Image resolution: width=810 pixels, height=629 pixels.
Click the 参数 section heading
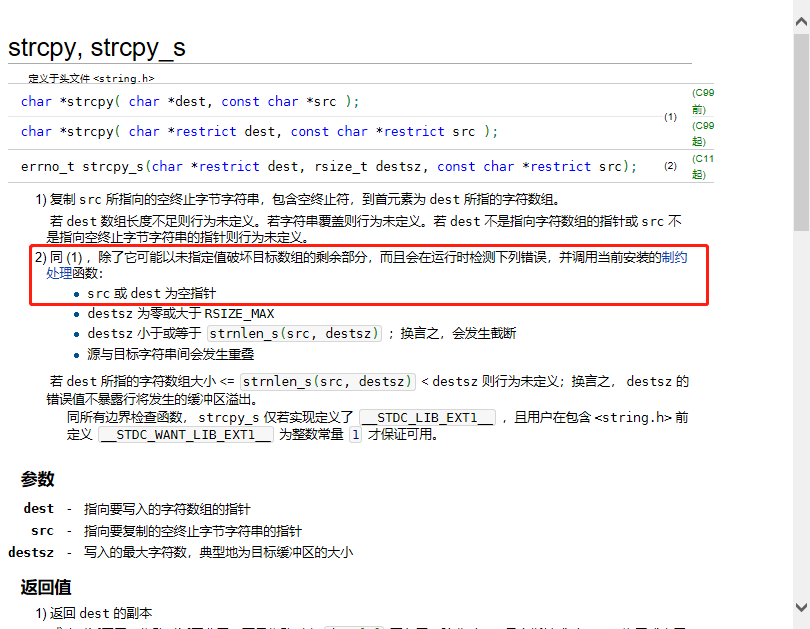(x=38, y=479)
